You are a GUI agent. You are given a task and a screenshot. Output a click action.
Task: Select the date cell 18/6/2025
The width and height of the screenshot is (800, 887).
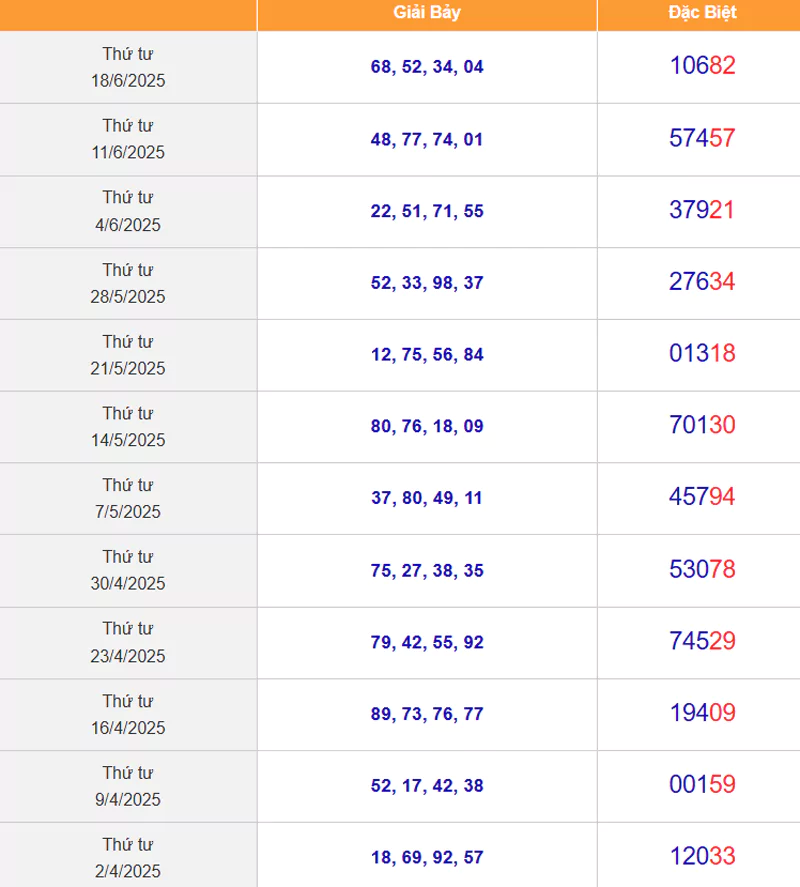point(128,67)
